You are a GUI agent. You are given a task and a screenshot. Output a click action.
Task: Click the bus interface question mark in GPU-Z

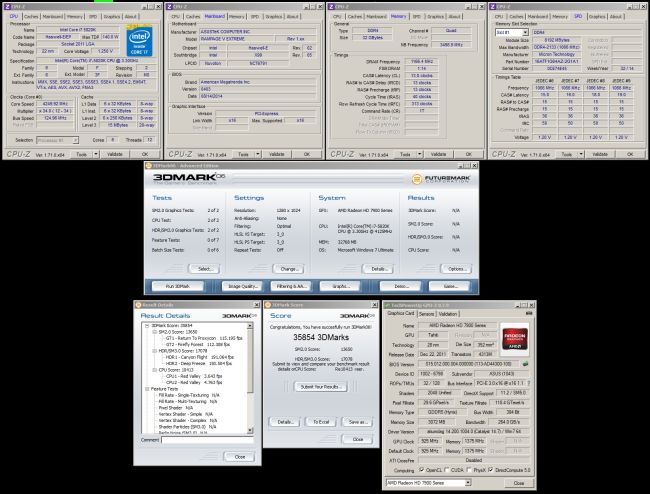coord(529,383)
